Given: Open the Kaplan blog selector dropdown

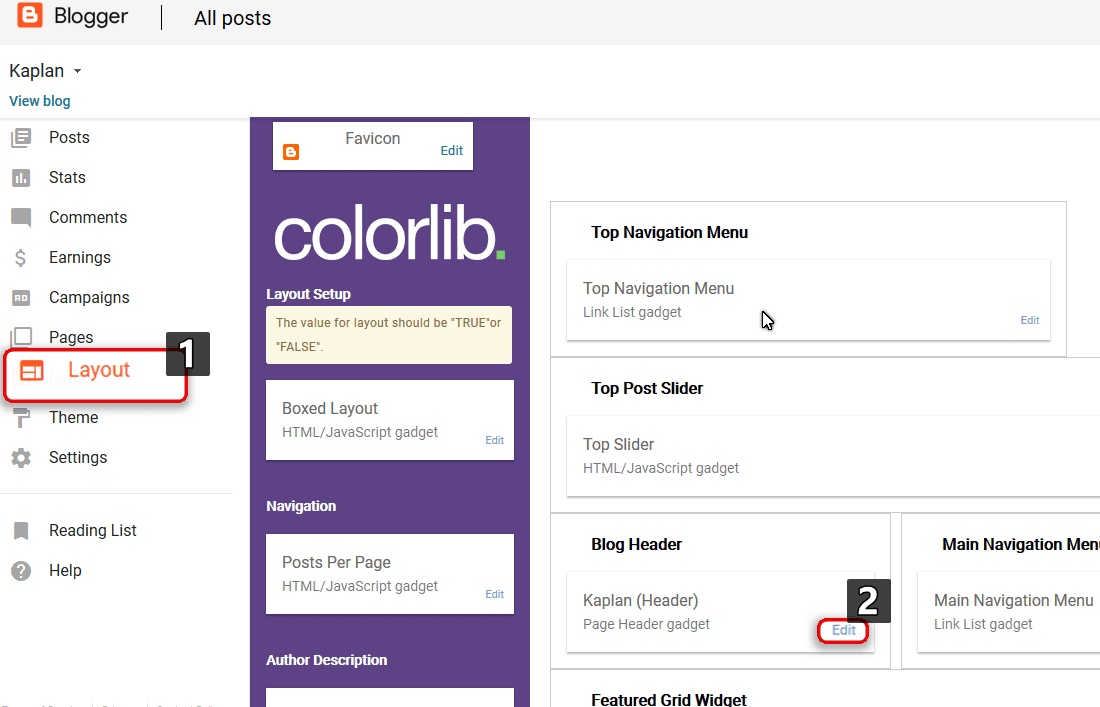Looking at the screenshot, I should (45, 70).
